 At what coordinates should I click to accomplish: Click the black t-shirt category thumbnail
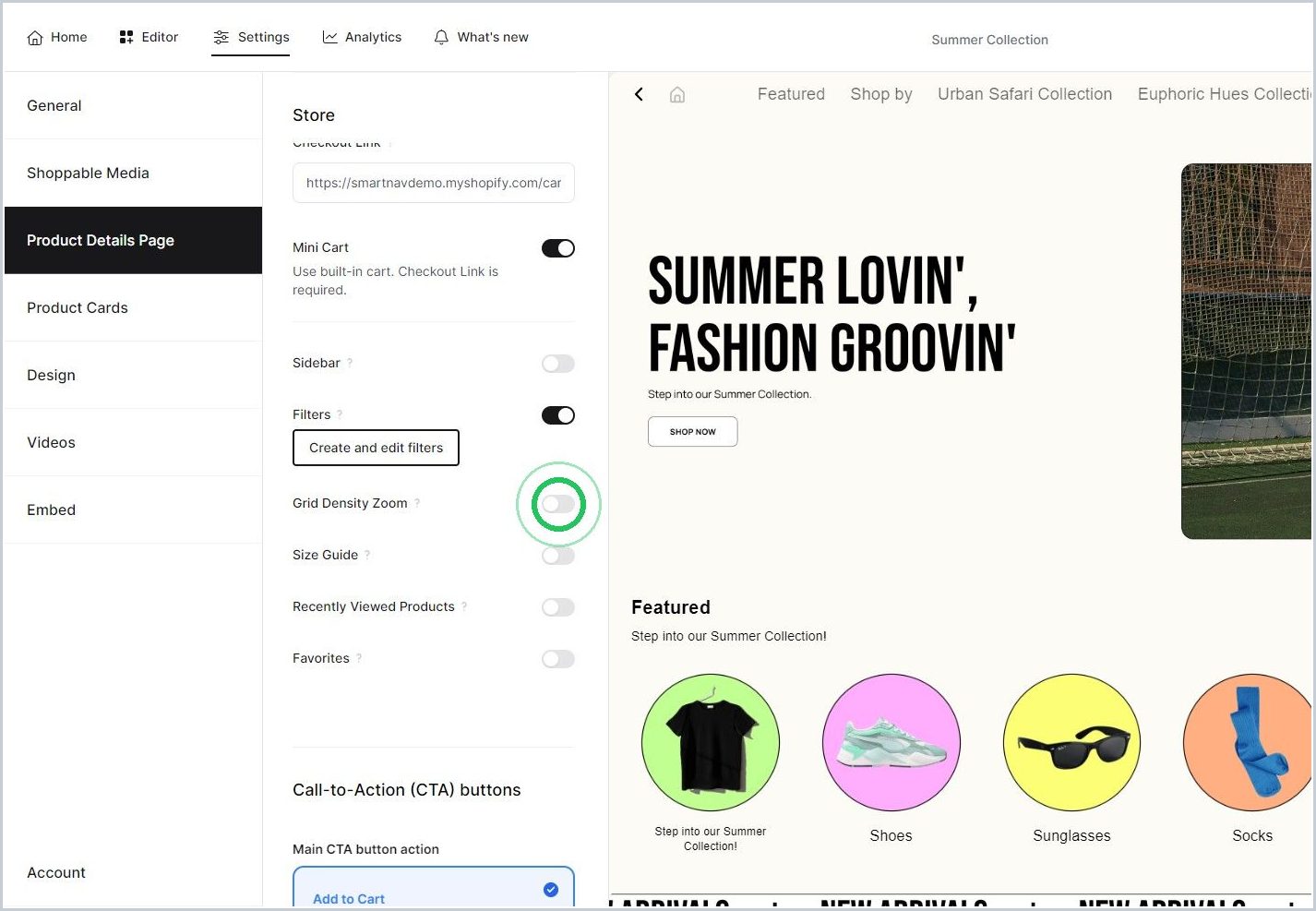pyautogui.click(x=711, y=742)
